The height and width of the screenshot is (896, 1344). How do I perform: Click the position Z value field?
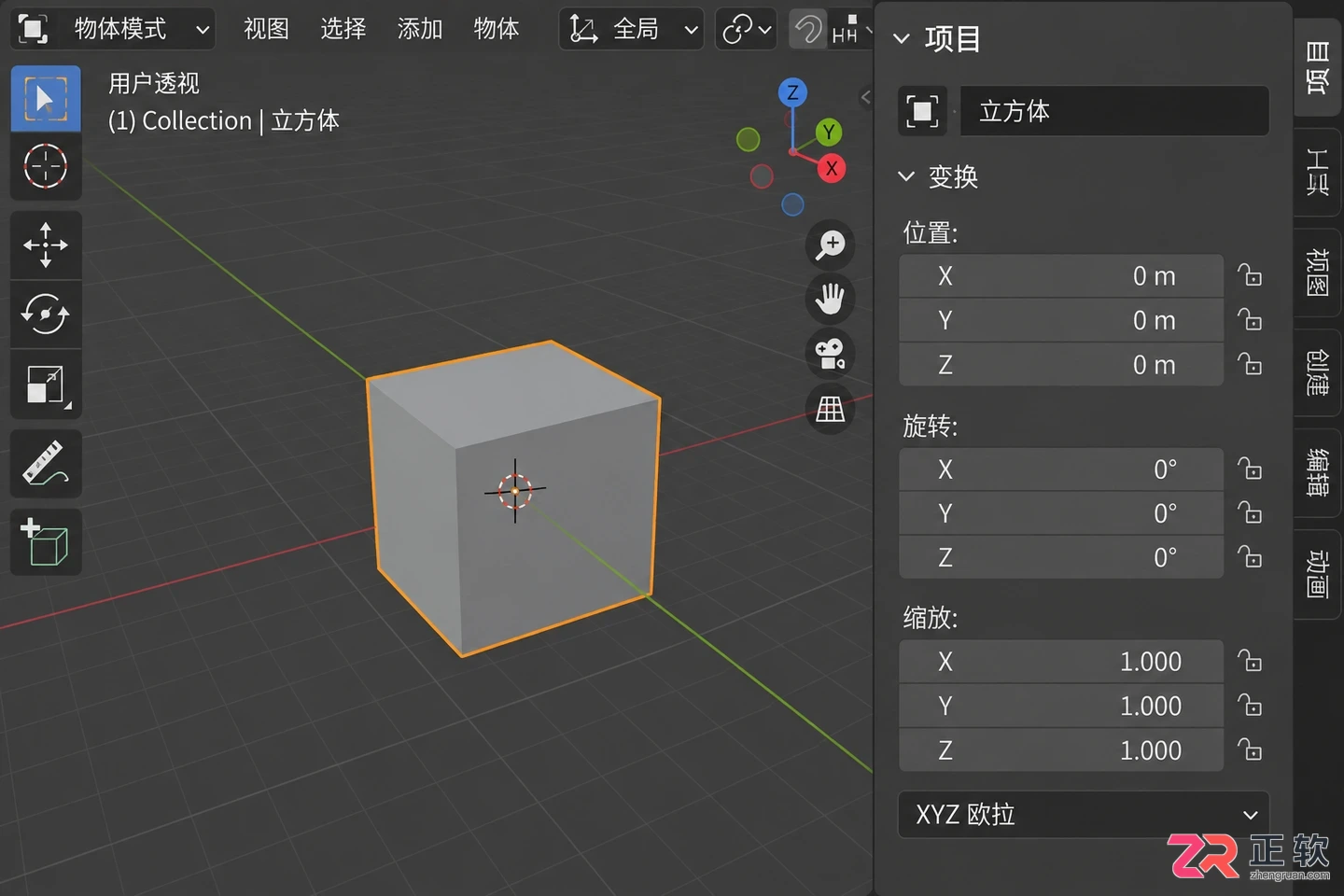(x=1061, y=365)
